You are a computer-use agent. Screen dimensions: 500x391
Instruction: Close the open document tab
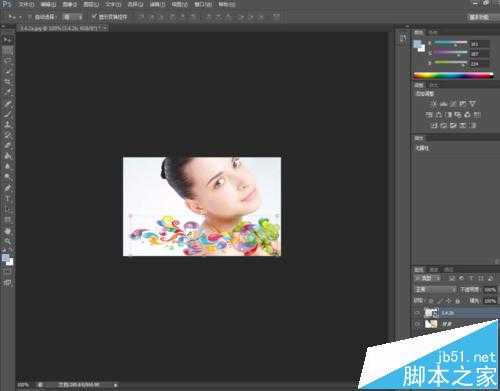tap(105, 28)
